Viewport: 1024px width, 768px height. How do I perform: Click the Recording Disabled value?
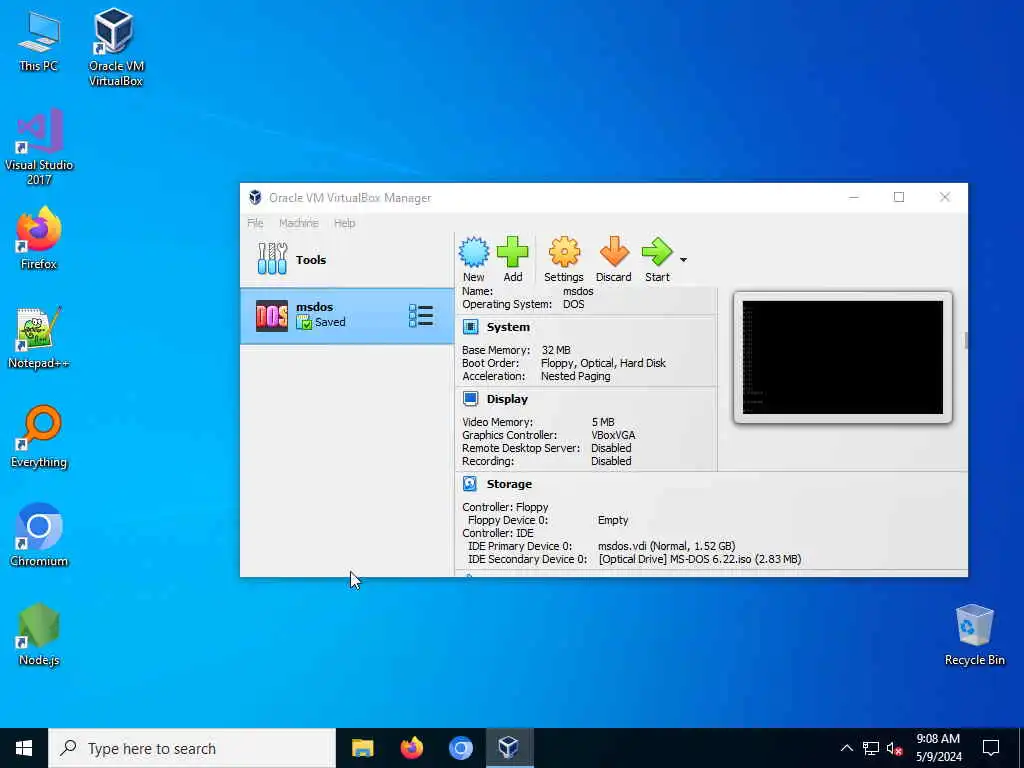[x=611, y=461]
